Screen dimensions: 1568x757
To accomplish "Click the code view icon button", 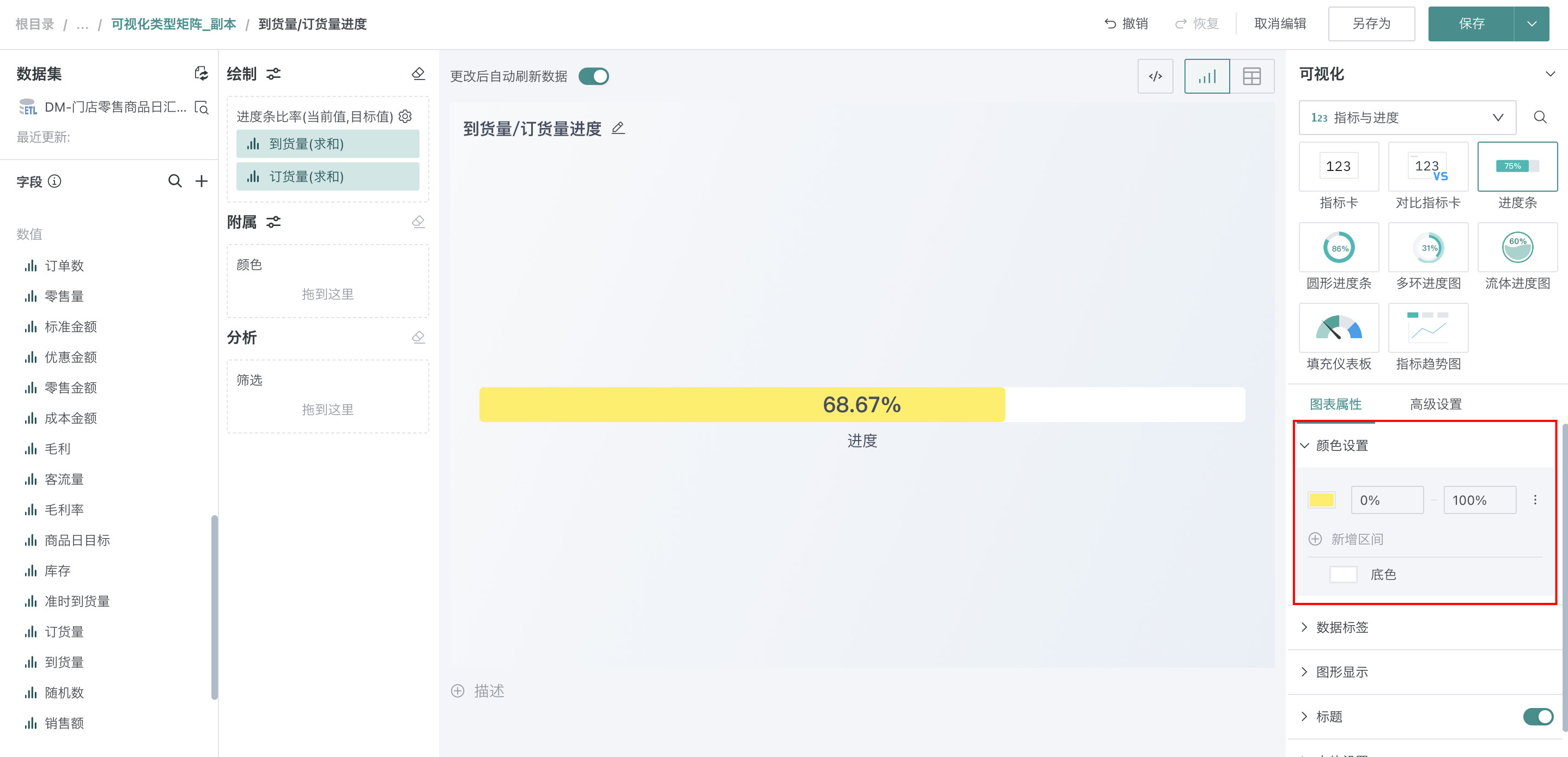I will coord(1154,76).
